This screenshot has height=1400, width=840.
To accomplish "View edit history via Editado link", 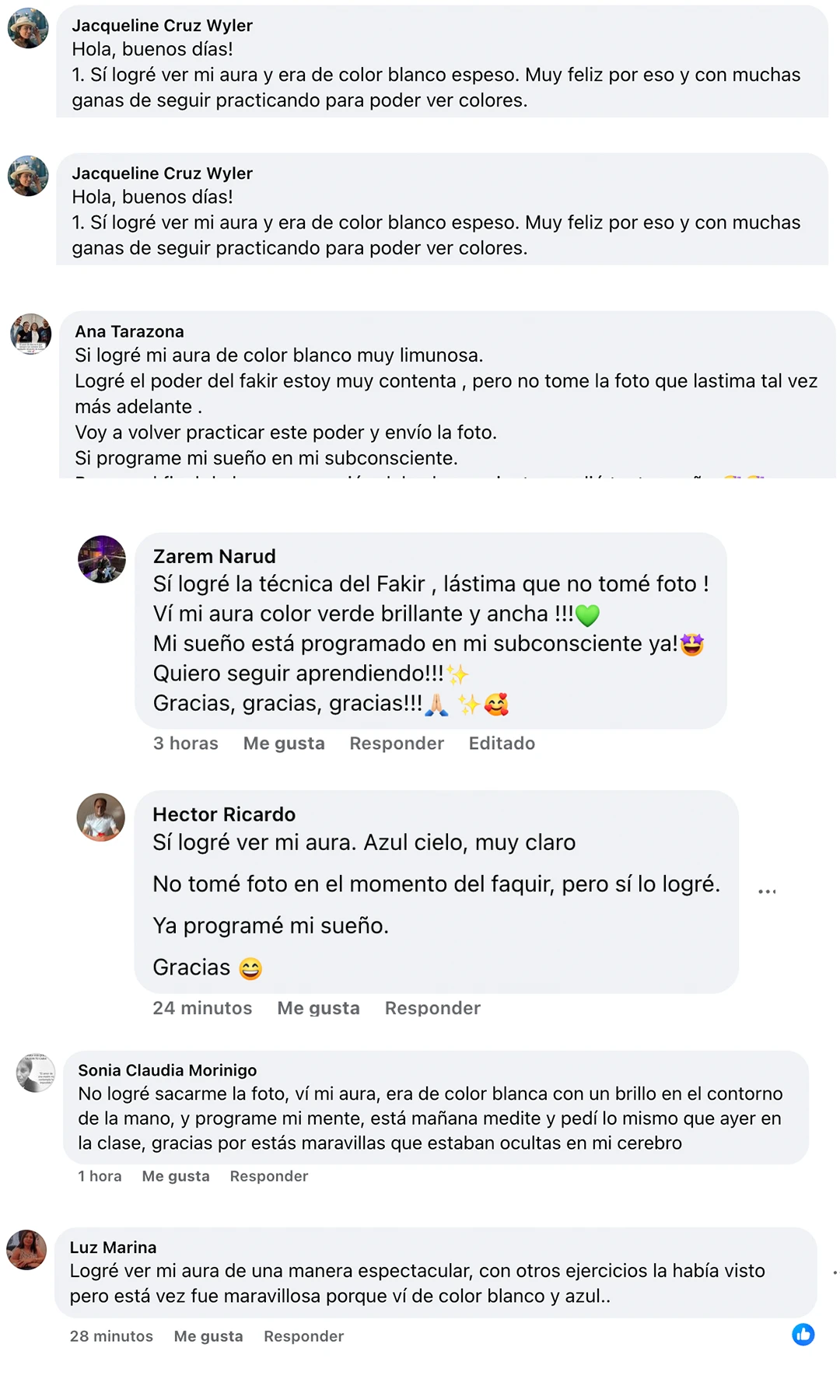I will [502, 744].
